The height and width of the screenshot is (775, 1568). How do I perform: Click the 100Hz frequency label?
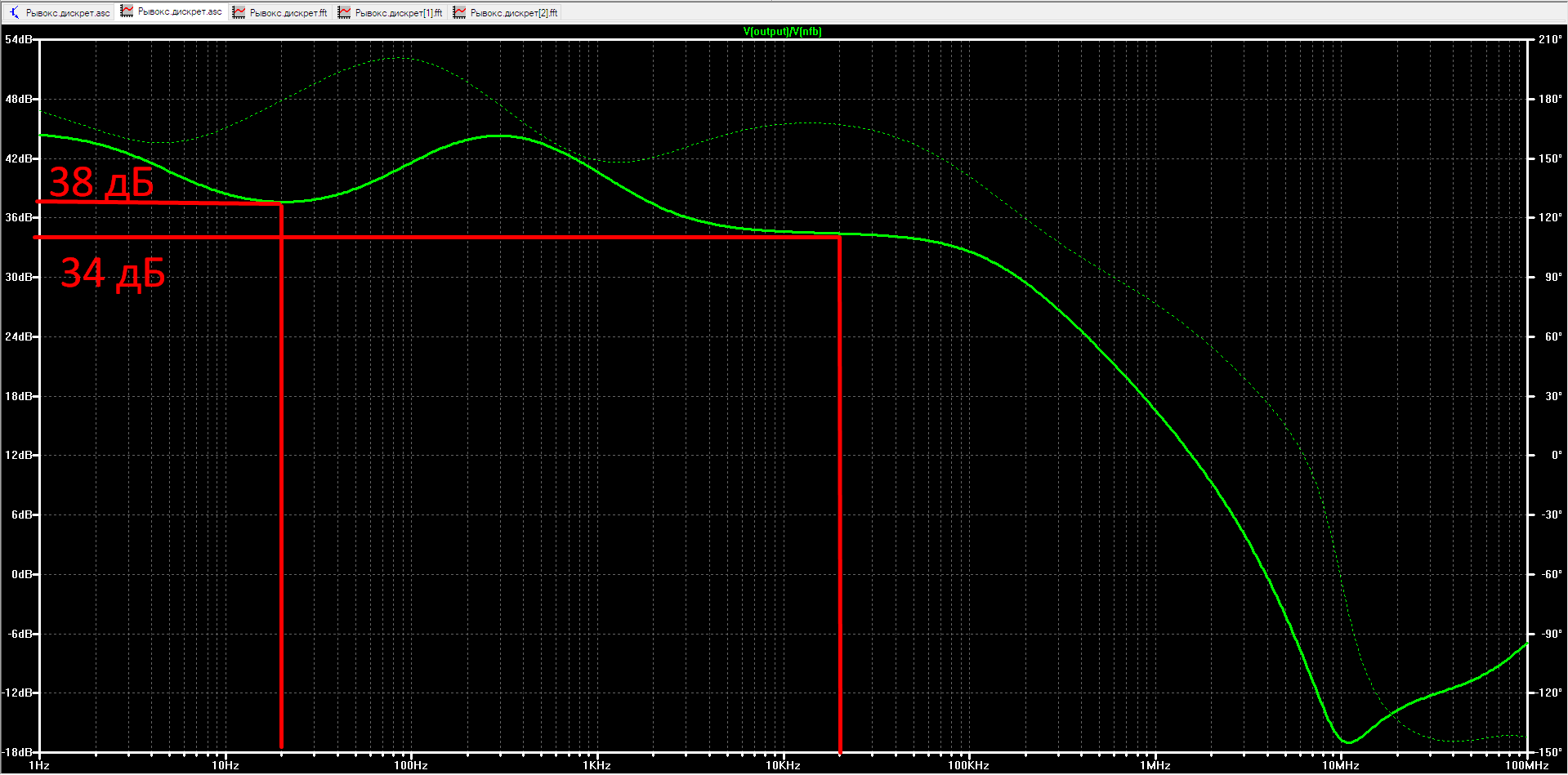pyautogui.click(x=411, y=765)
